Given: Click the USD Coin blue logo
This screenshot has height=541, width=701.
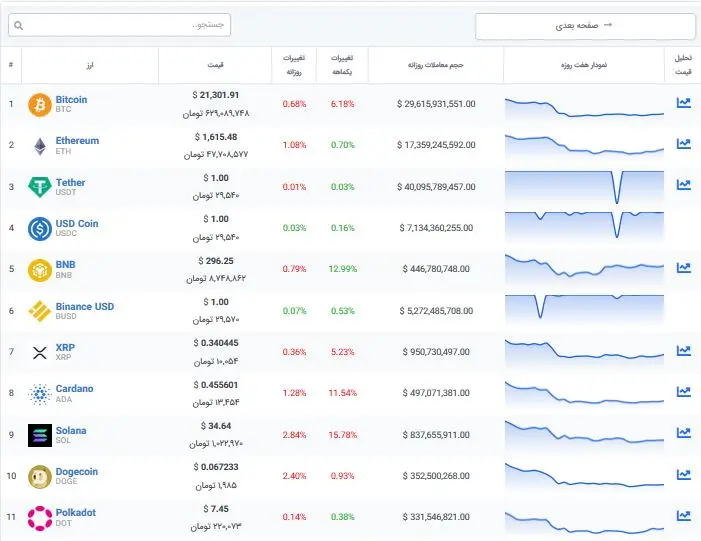Looking at the screenshot, I should coord(40,228).
